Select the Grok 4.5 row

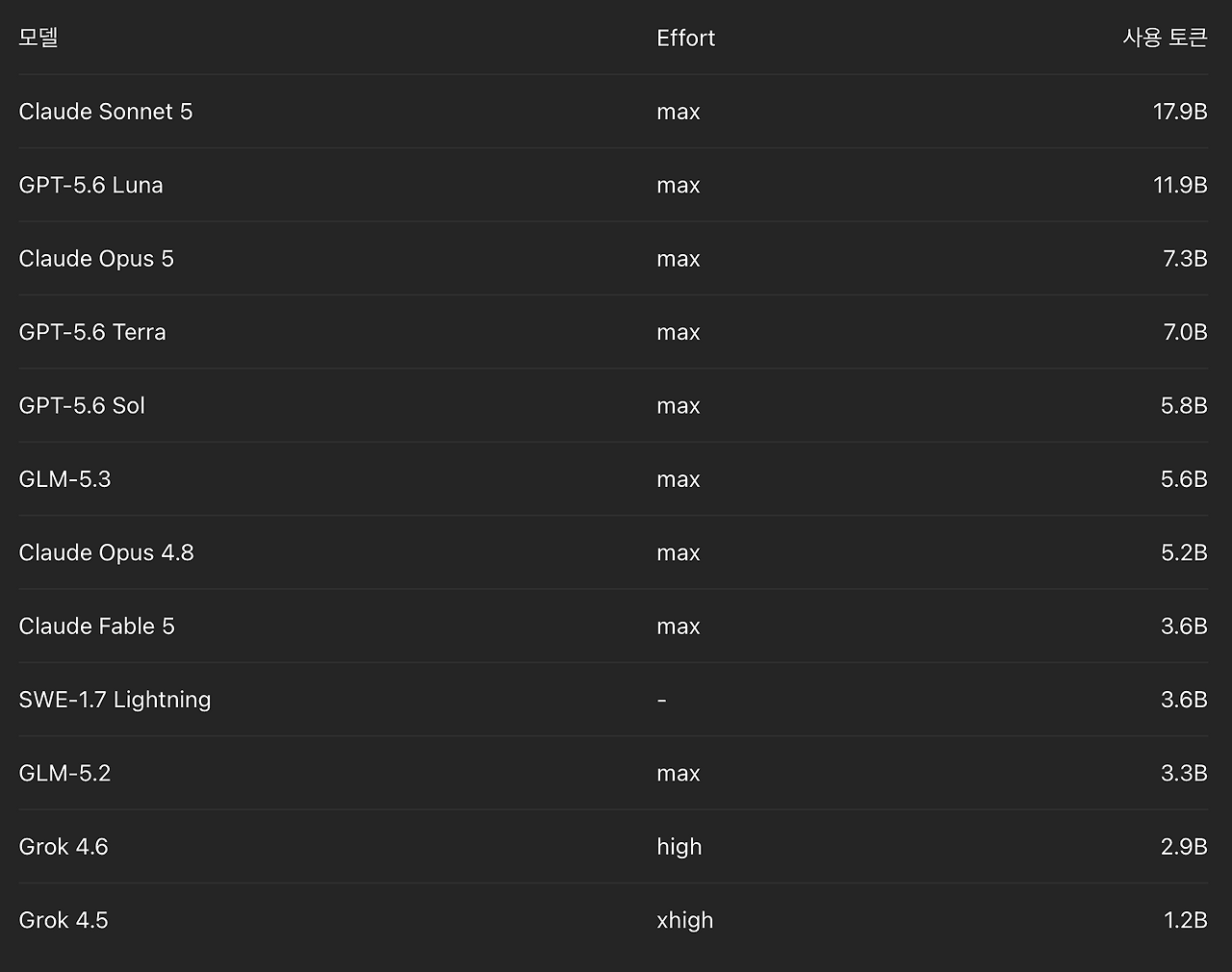click(x=613, y=920)
